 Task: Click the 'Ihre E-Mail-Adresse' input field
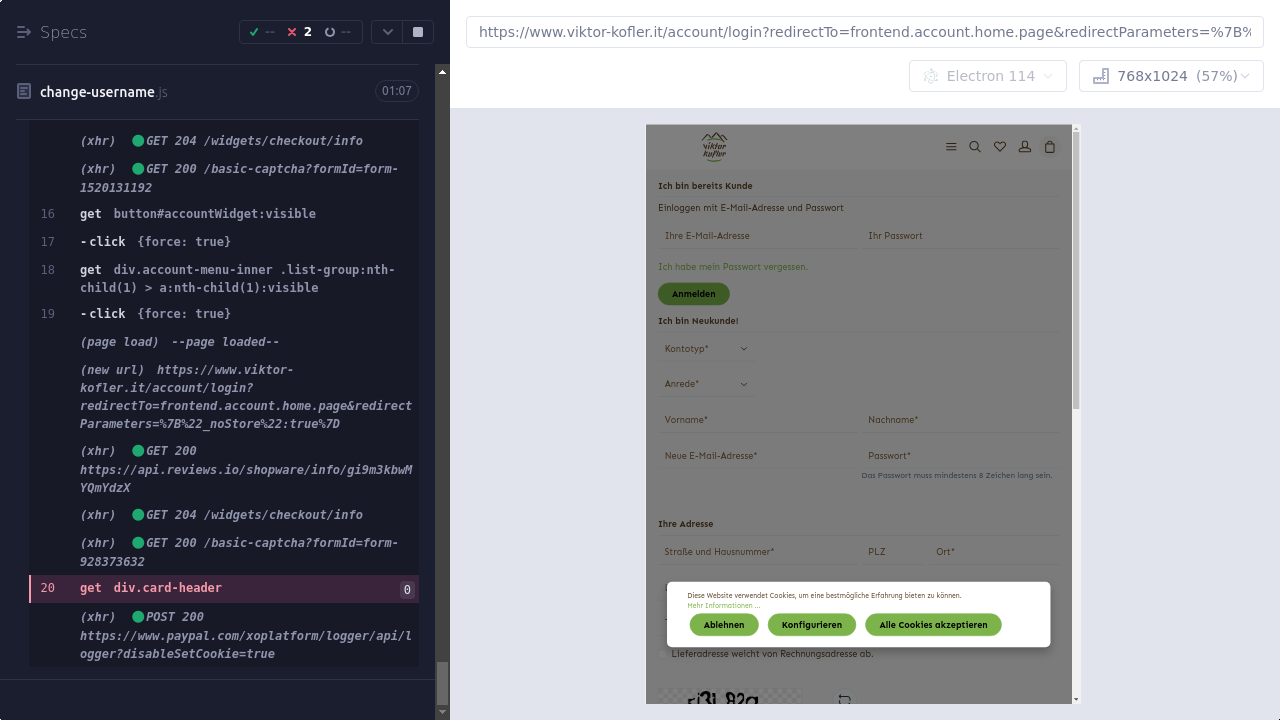[755, 236]
